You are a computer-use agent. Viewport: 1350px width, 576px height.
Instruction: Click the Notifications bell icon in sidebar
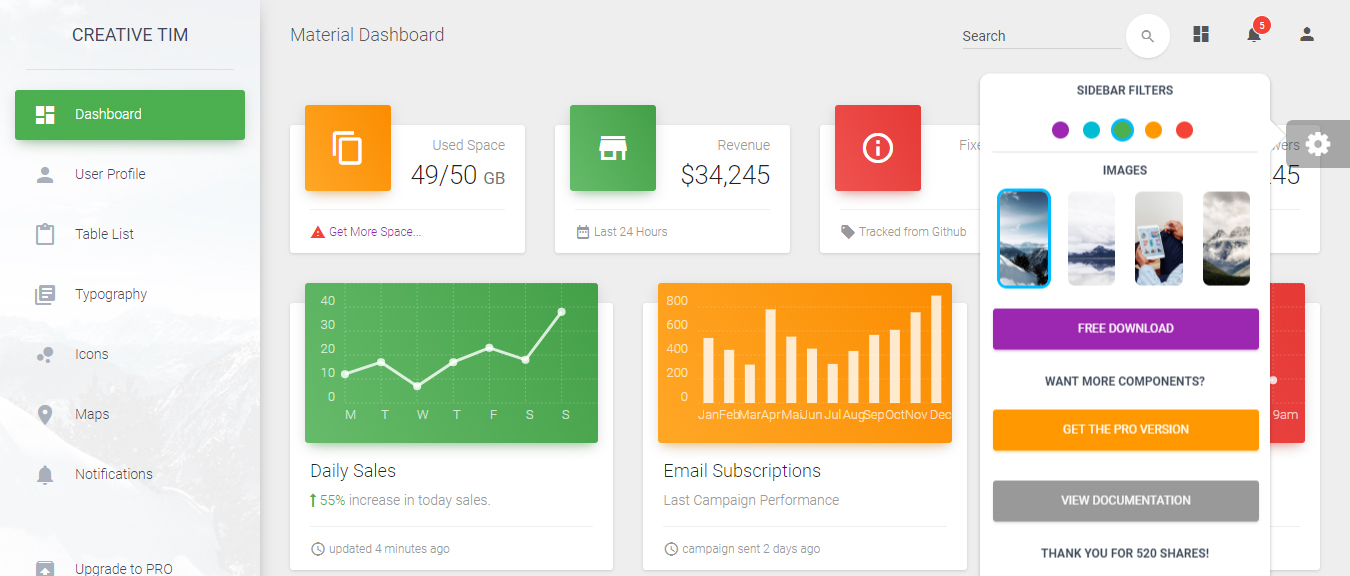click(45, 474)
